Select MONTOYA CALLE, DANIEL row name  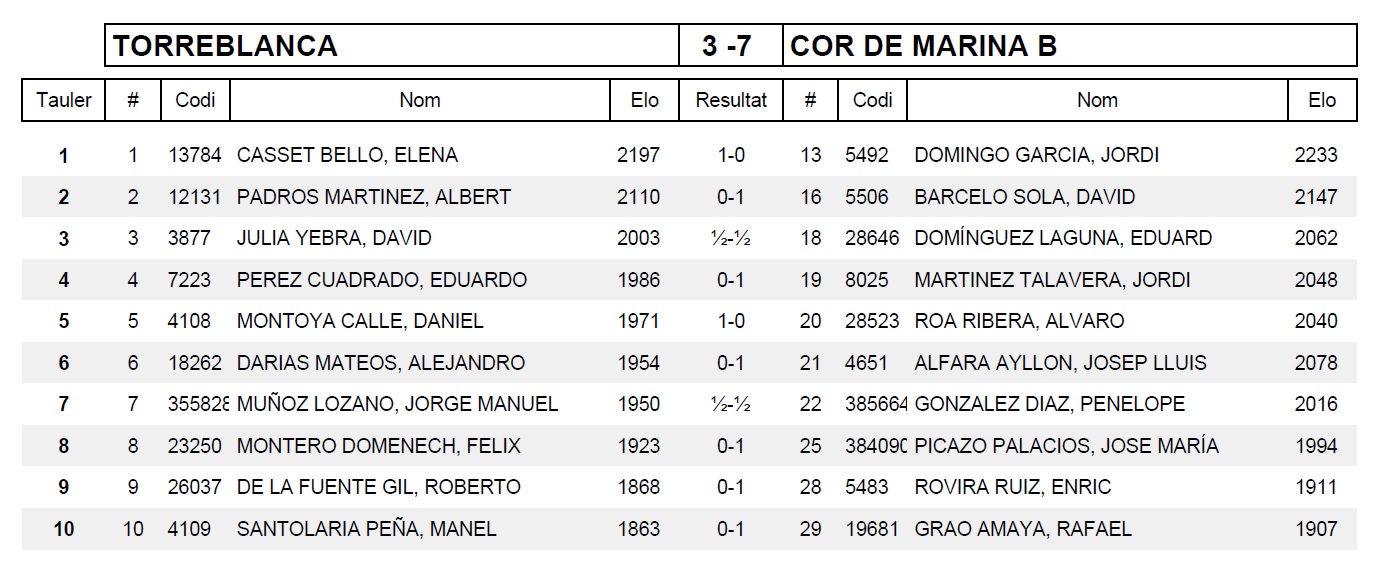pos(360,321)
